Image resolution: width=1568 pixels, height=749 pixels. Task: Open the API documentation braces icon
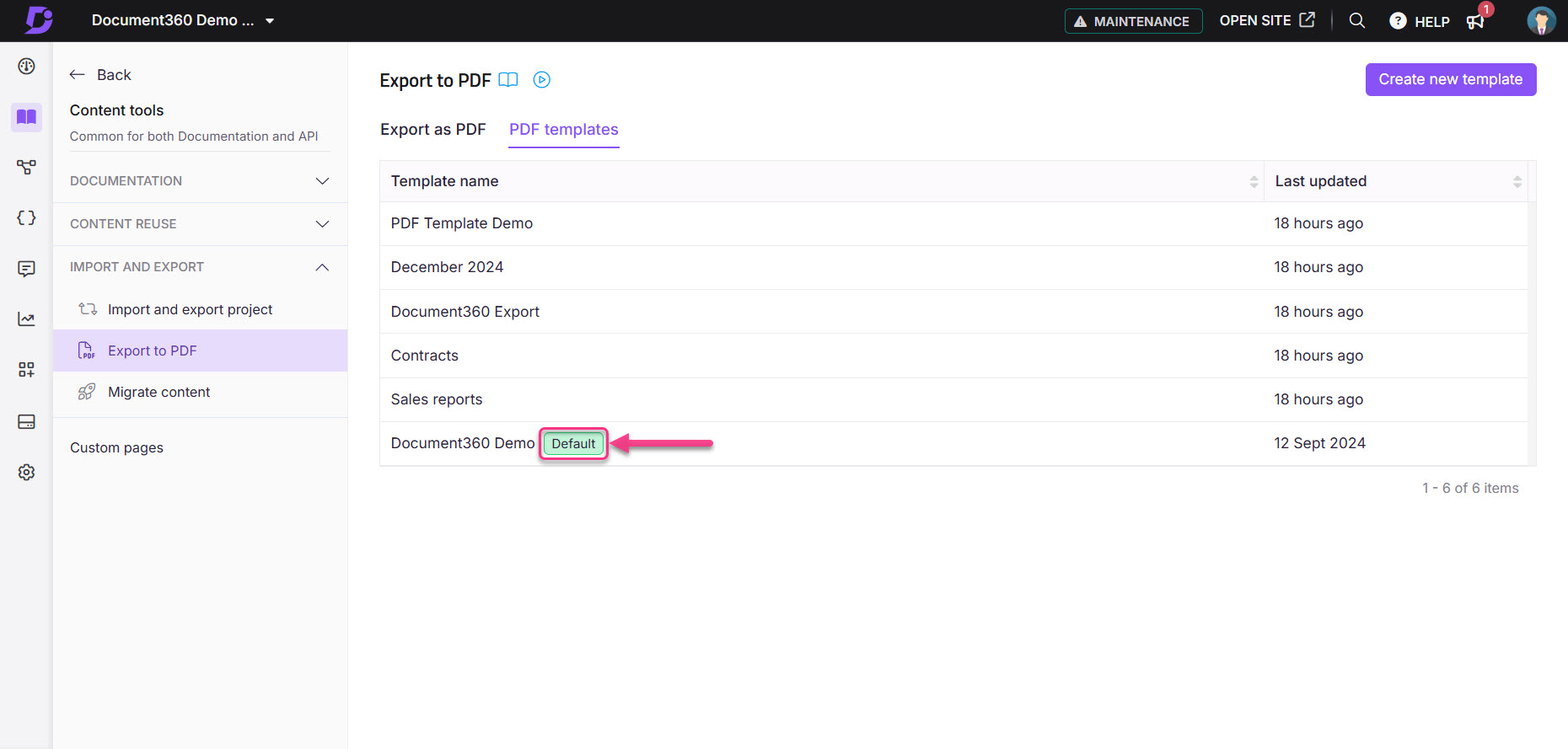point(27,218)
